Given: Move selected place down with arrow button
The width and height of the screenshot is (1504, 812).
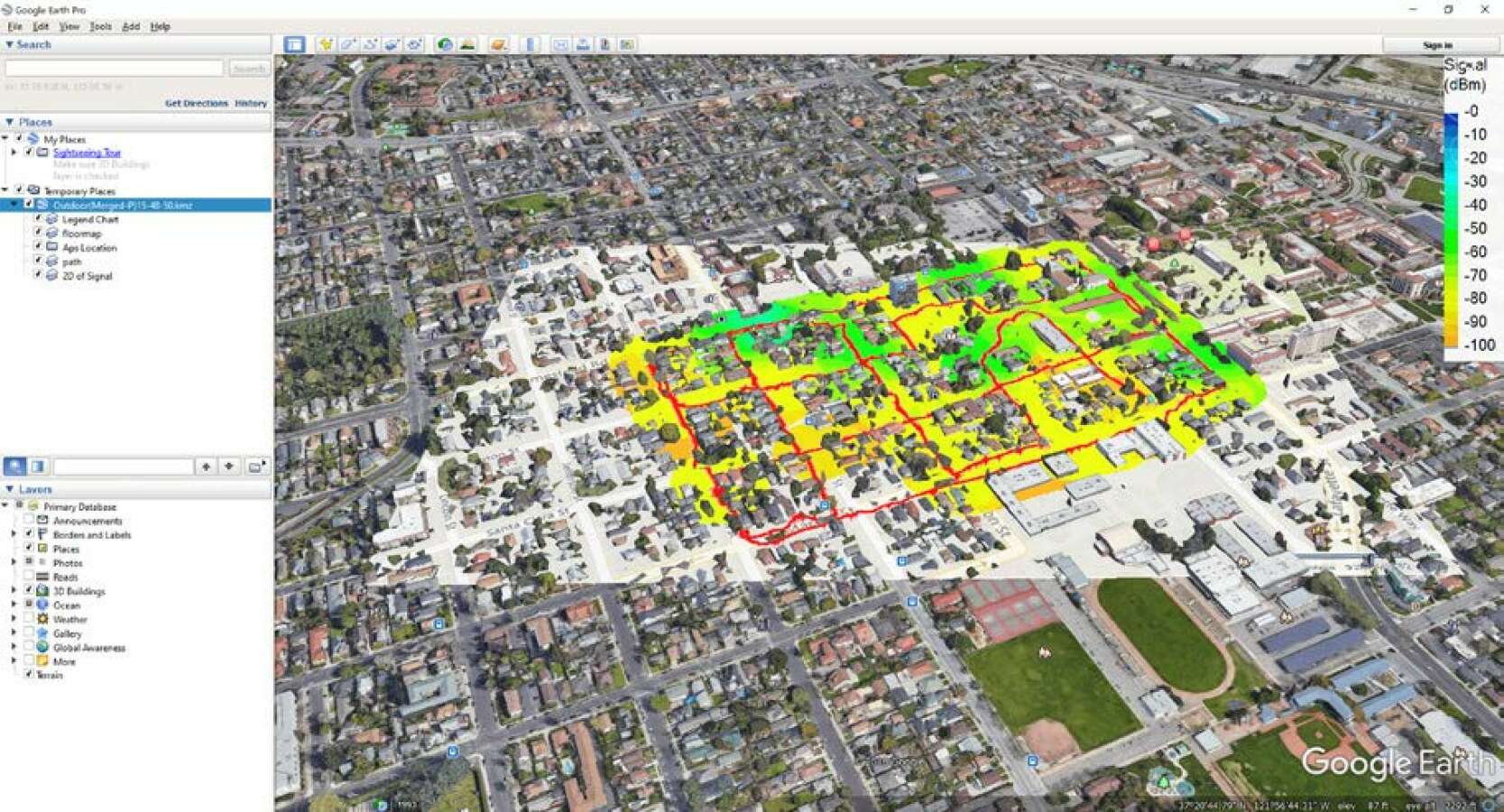Looking at the screenshot, I should tap(229, 466).
